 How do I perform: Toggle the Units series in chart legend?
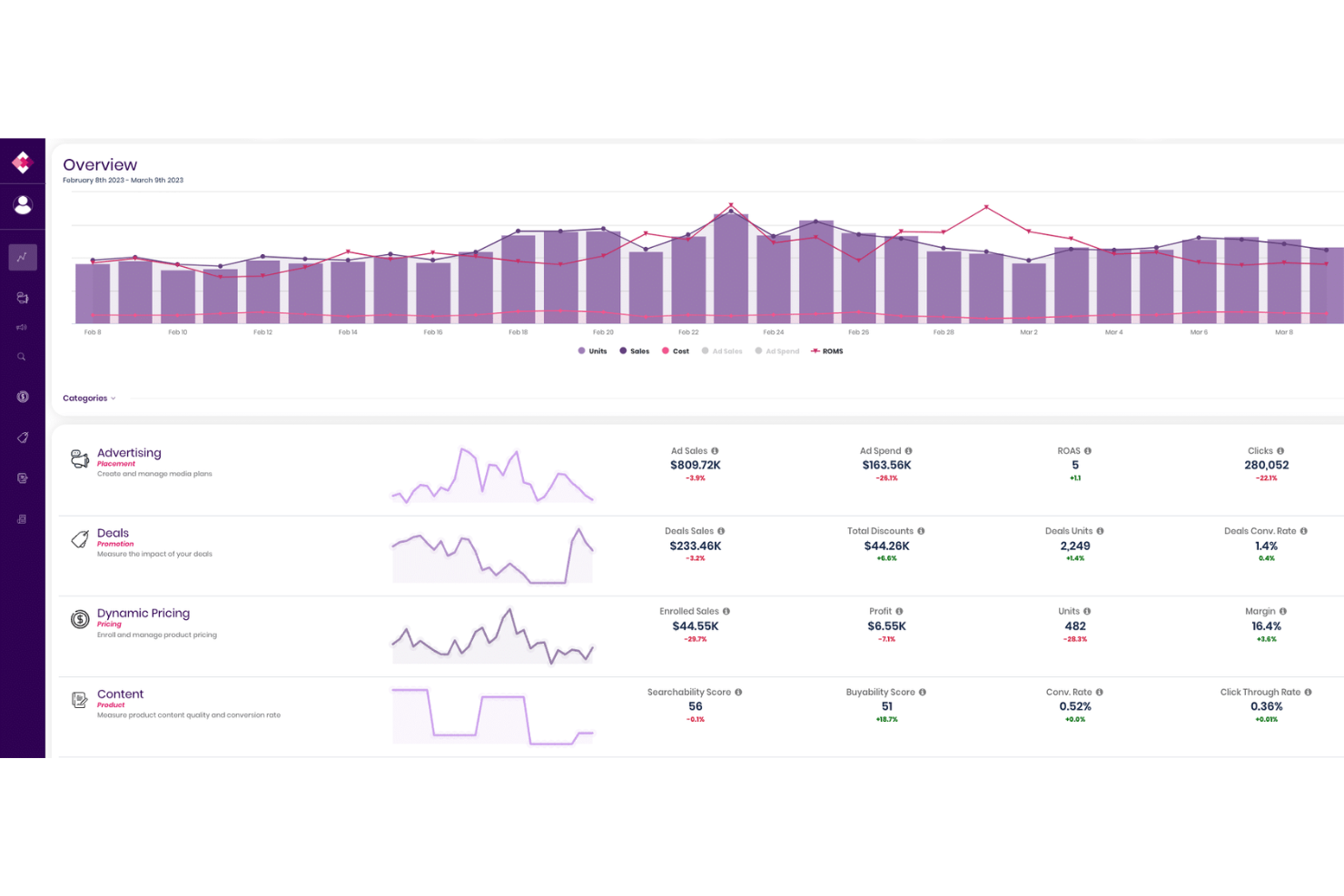pos(592,350)
